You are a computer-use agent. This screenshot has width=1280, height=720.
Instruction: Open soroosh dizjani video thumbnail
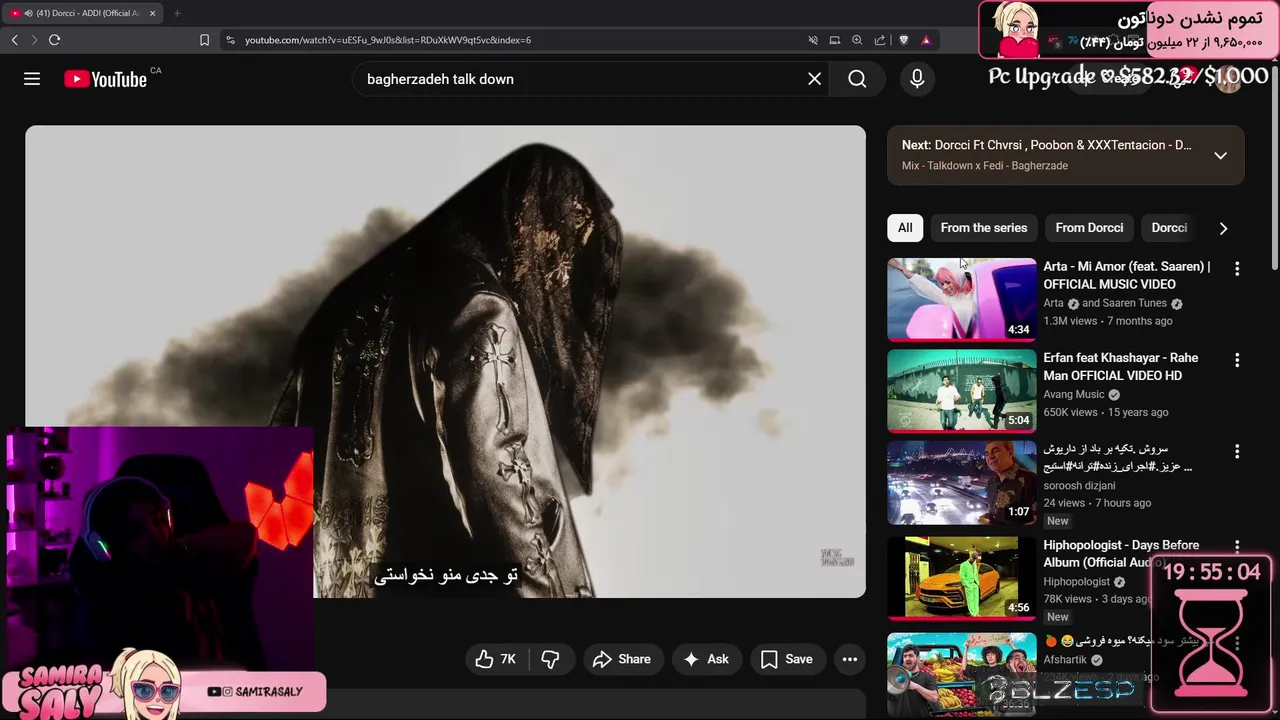(962, 483)
